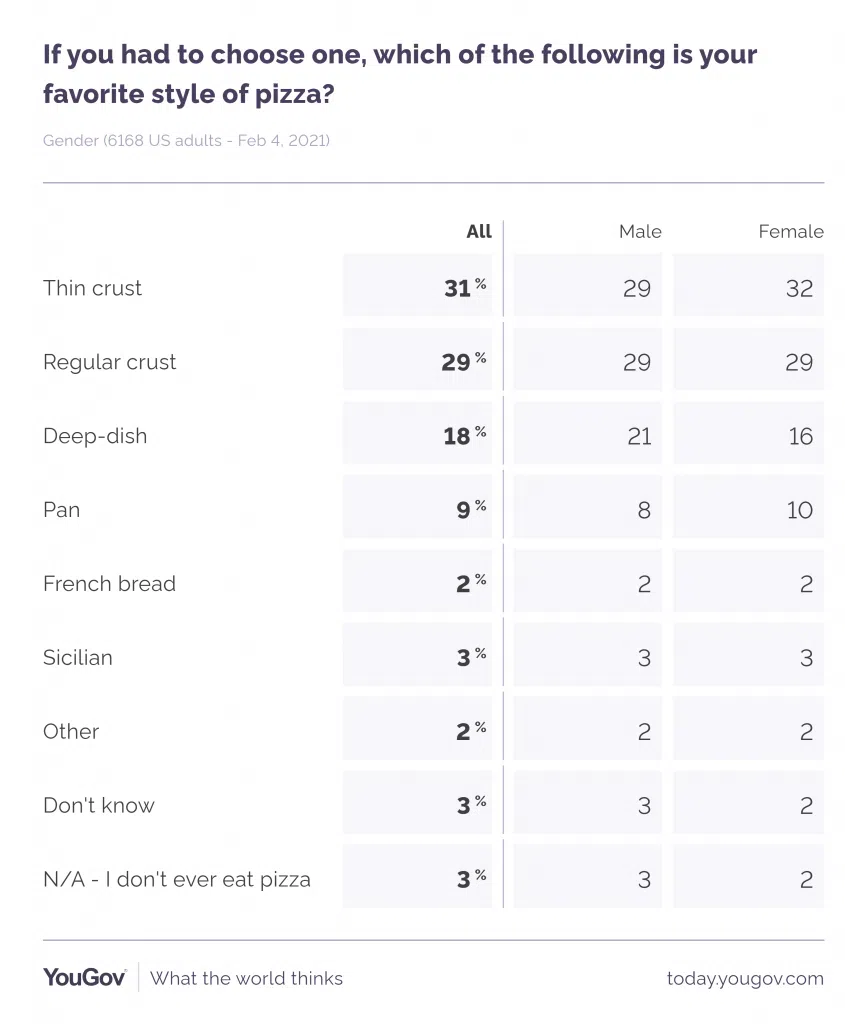Click the Thin crust row label
845x1024 pixels.
(x=92, y=288)
